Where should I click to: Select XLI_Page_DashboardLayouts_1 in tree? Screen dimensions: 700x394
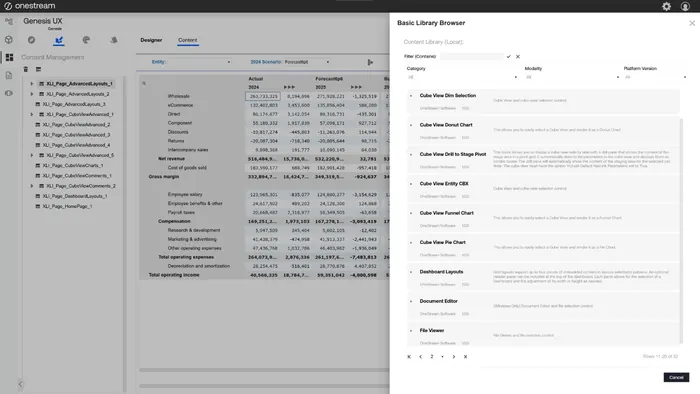(75, 196)
